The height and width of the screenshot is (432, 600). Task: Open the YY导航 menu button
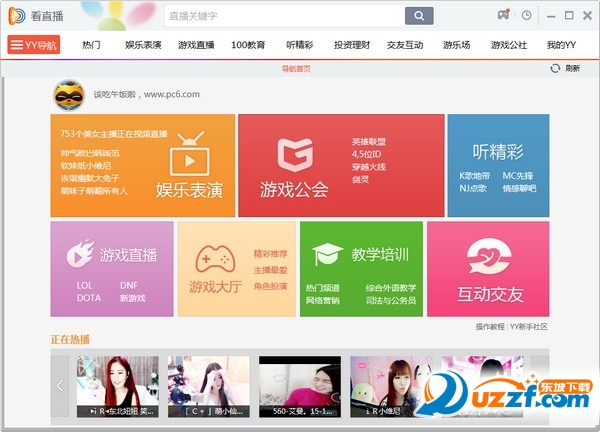(34, 45)
